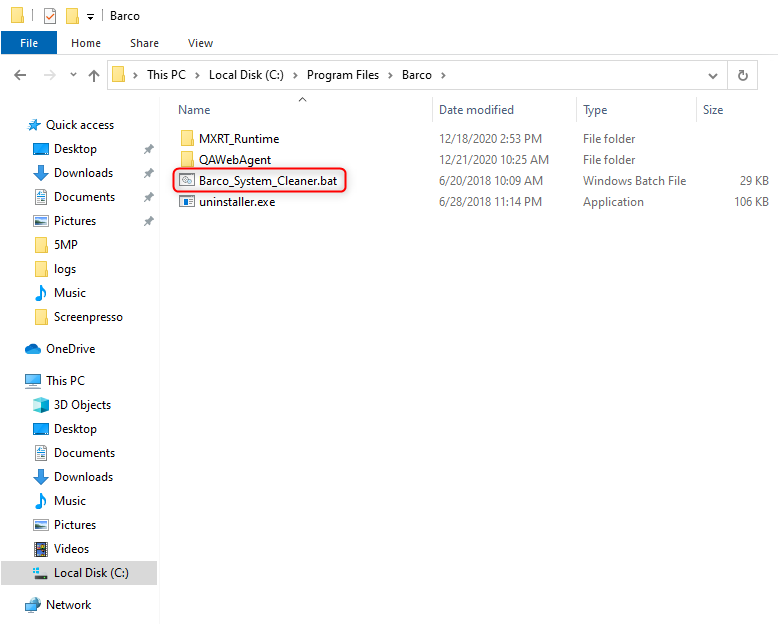The height and width of the screenshot is (624, 778).
Task: Select the uninstaller.exe file name
Action: (x=237, y=202)
